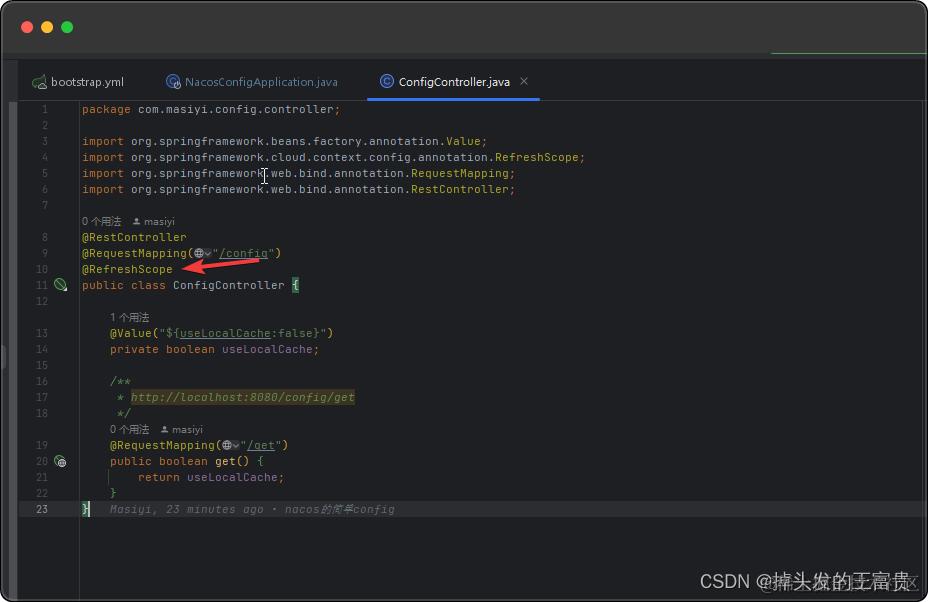Click the "0 个用法" hint above get method
This screenshot has height=602, width=928.
130,429
